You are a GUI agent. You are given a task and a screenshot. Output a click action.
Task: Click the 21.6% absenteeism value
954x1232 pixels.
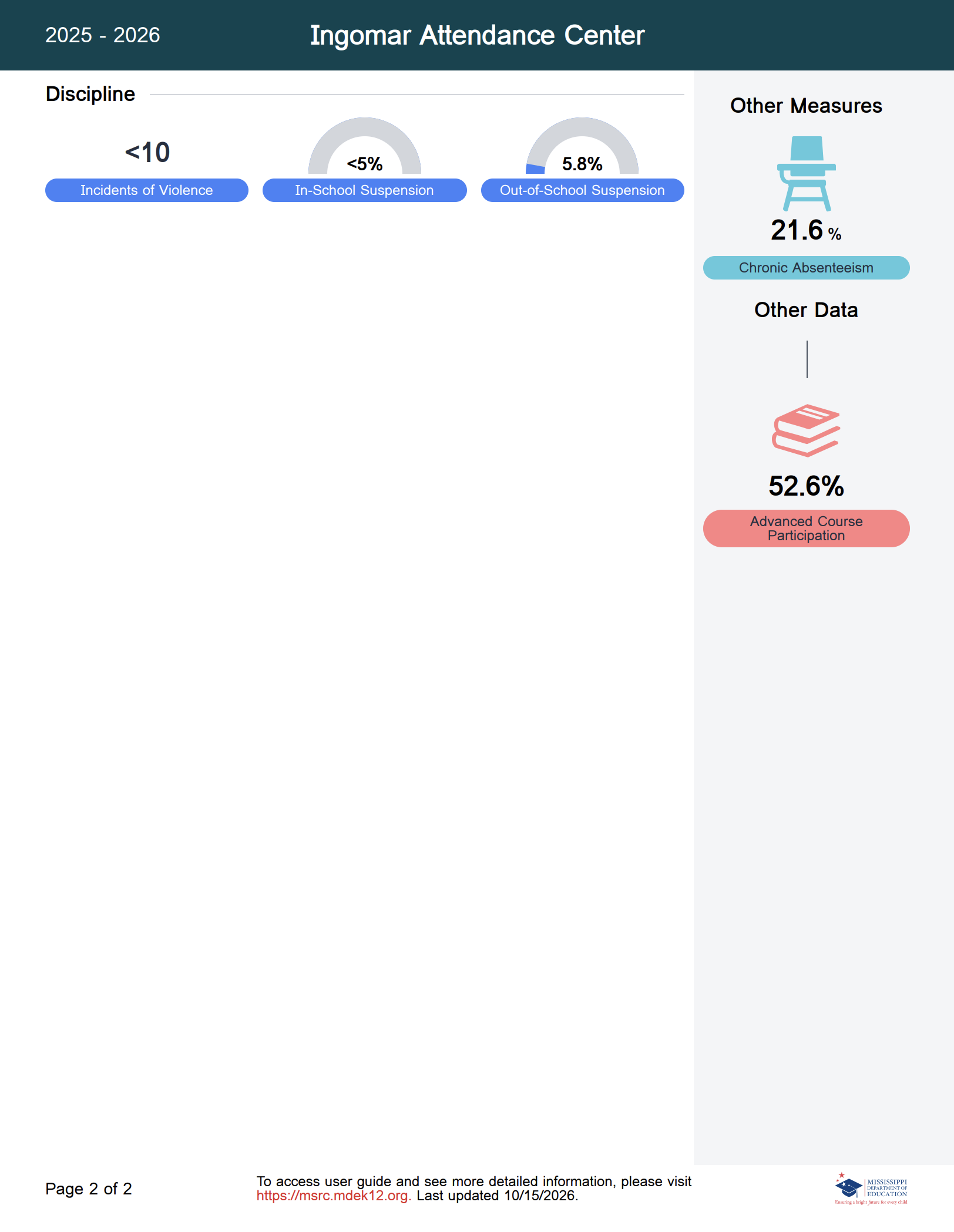click(x=806, y=230)
